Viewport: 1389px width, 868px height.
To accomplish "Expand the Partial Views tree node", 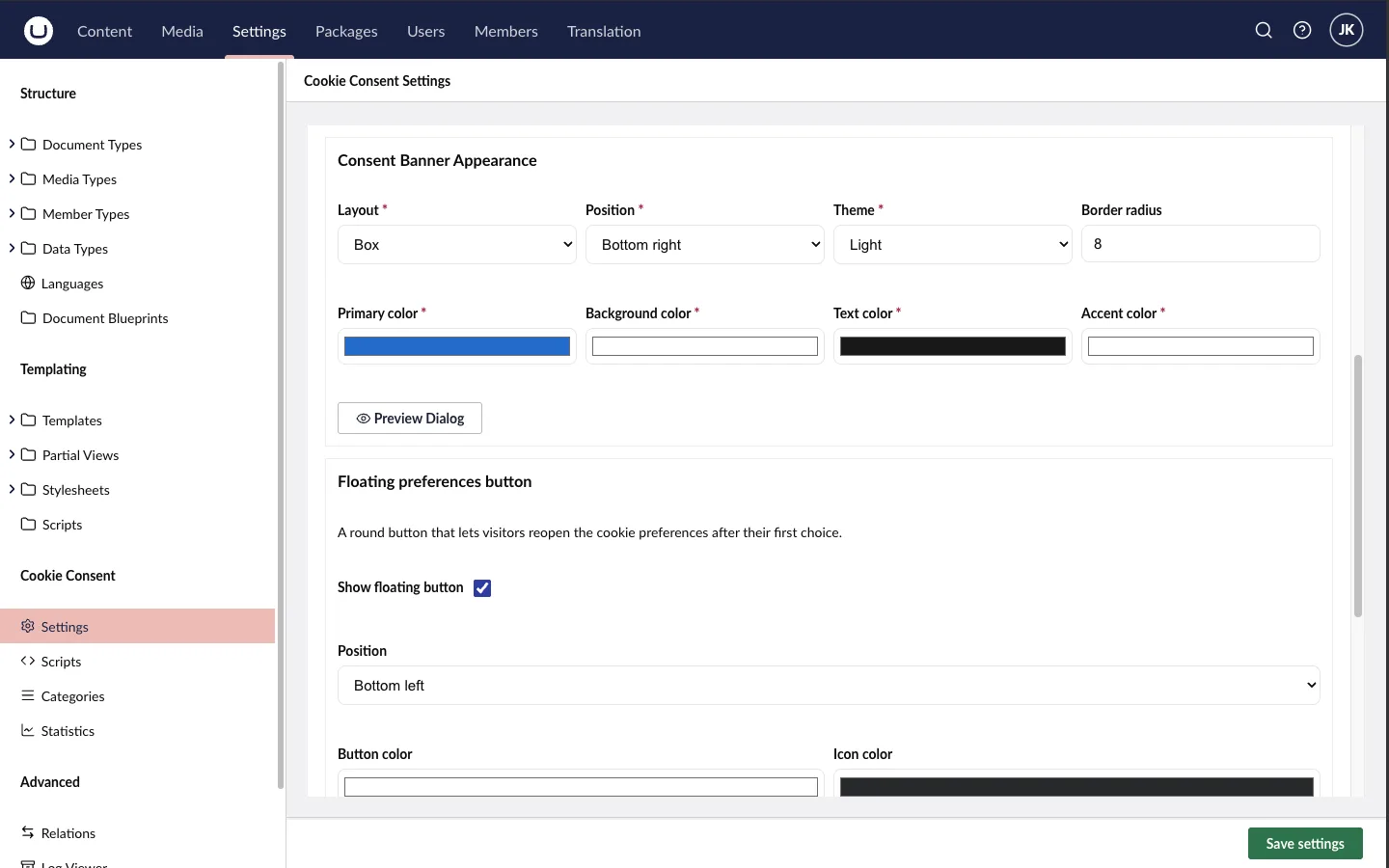I will click(12, 454).
